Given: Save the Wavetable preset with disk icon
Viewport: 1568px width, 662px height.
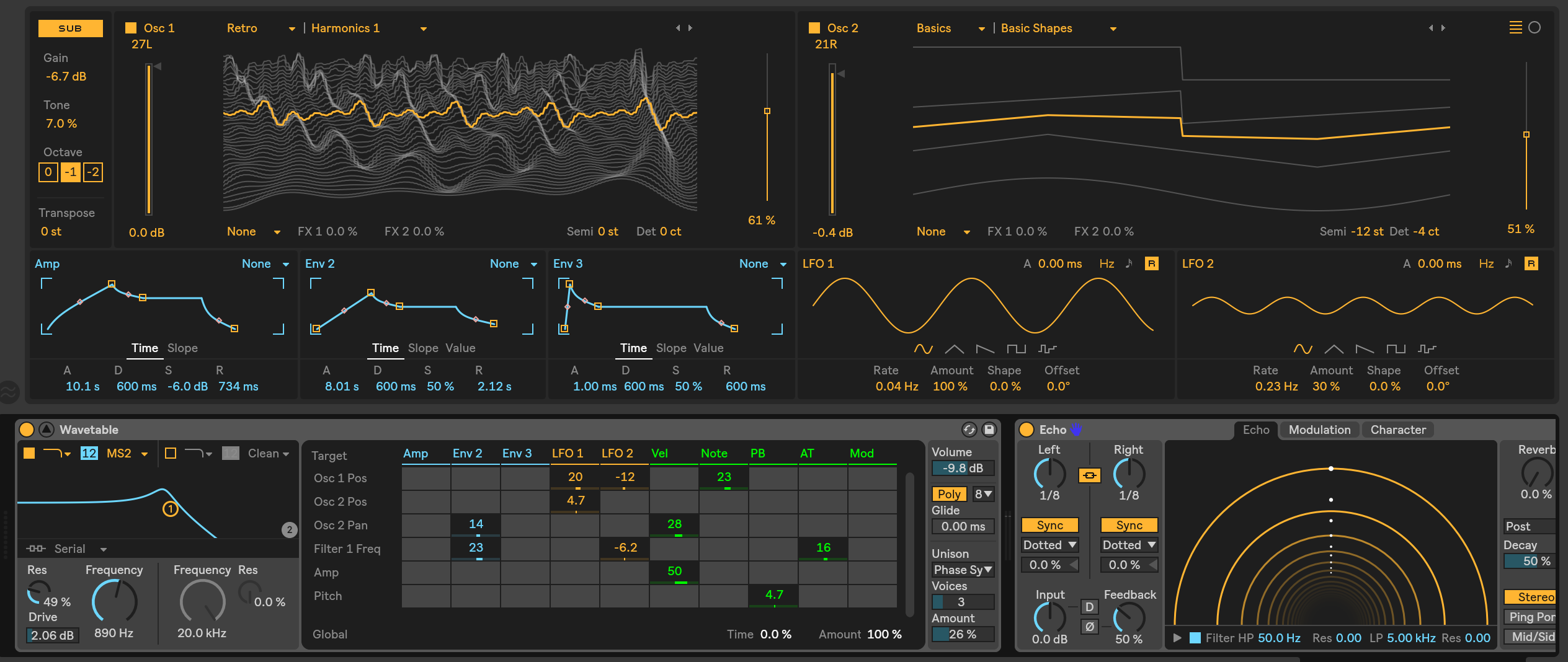Looking at the screenshot, I should 989,429.
